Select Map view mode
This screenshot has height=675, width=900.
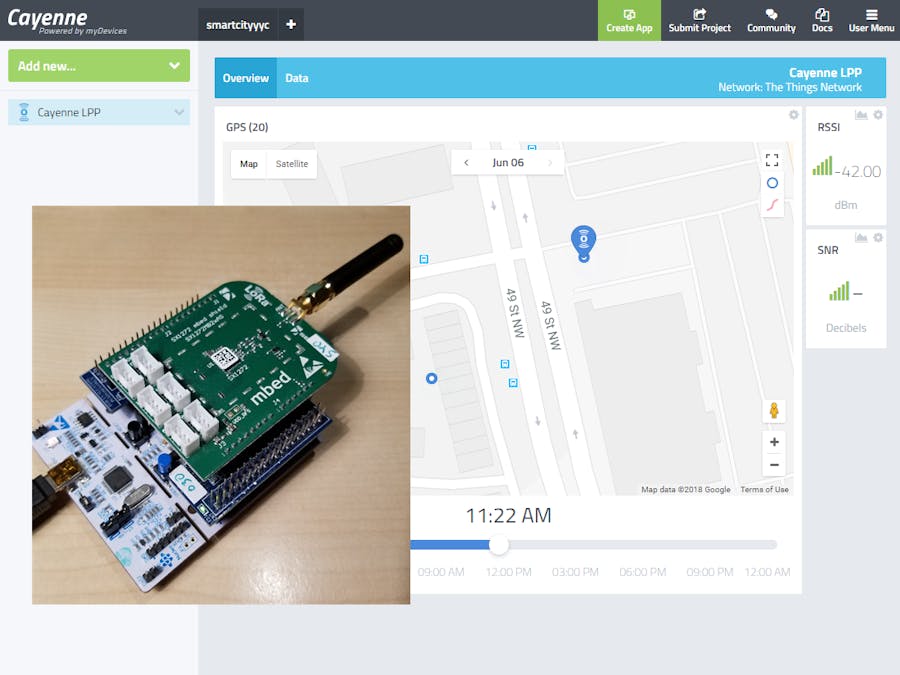(248, 163)
